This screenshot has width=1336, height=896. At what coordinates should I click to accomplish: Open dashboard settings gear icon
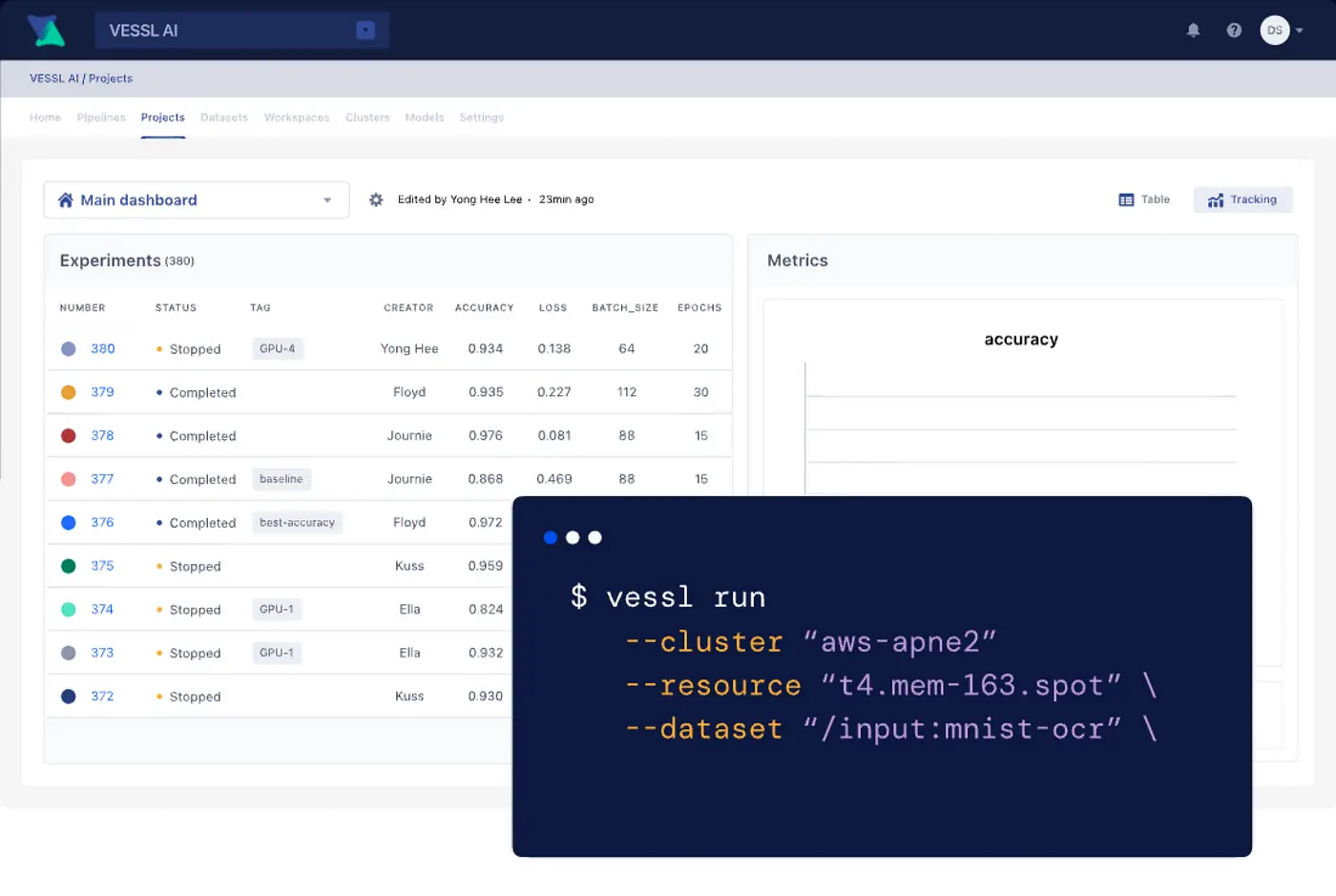pos(376,199)
